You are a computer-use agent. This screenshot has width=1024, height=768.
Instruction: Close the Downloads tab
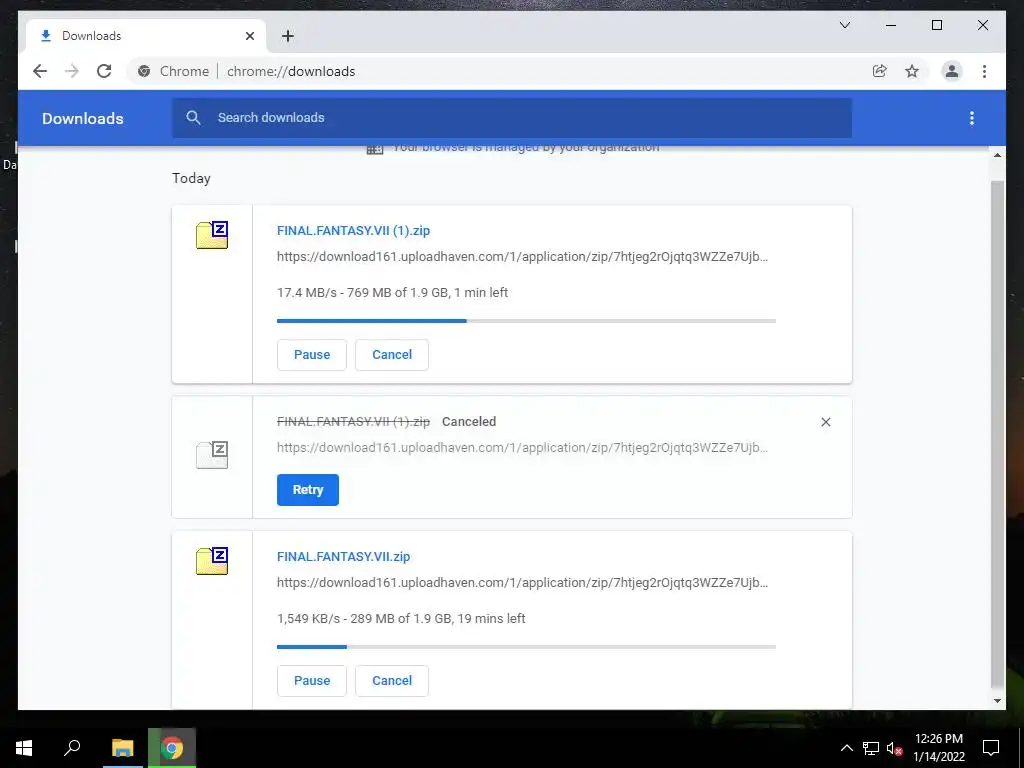click(249, 36)
